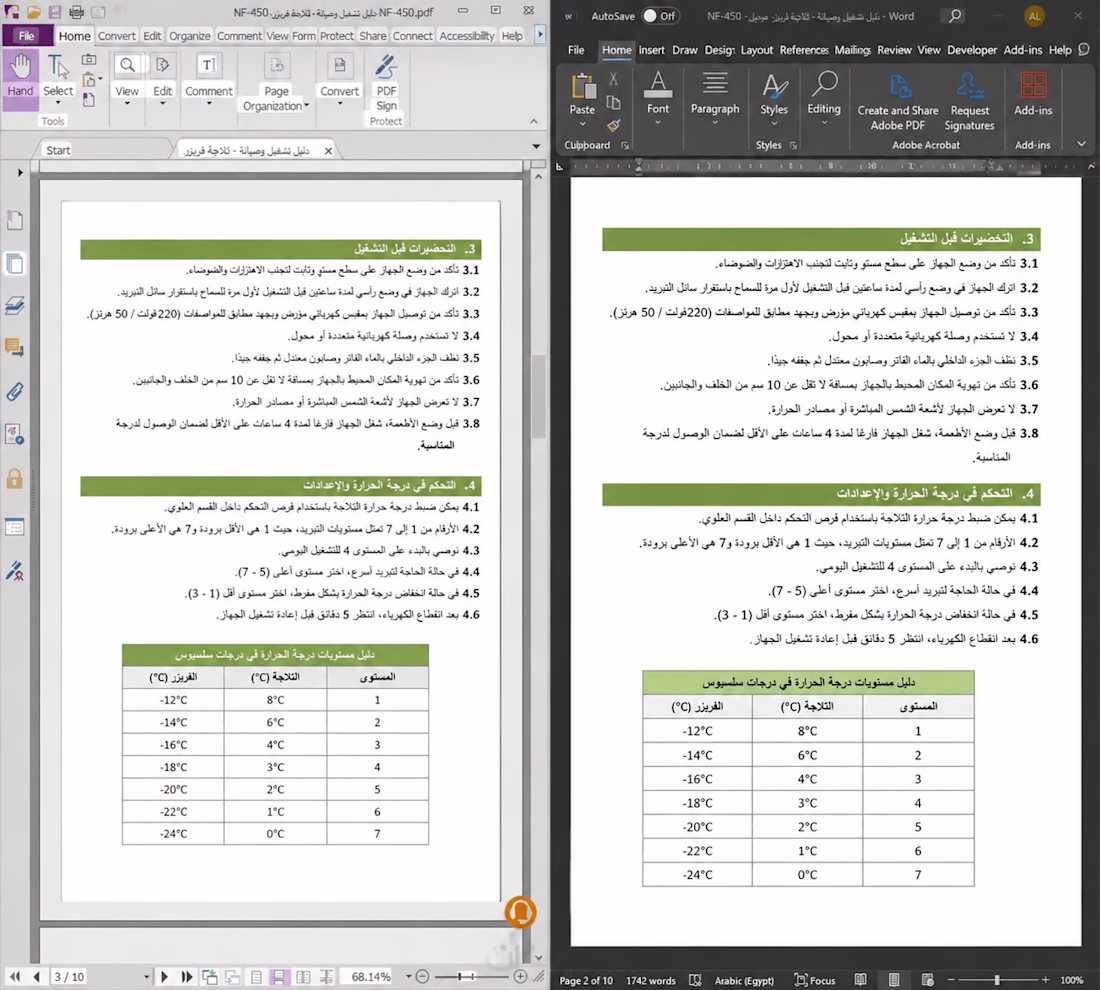Click the Copy icon in Word Clipboard group
This screenshot has width=1100, height=990.
(x=614, y=102)
